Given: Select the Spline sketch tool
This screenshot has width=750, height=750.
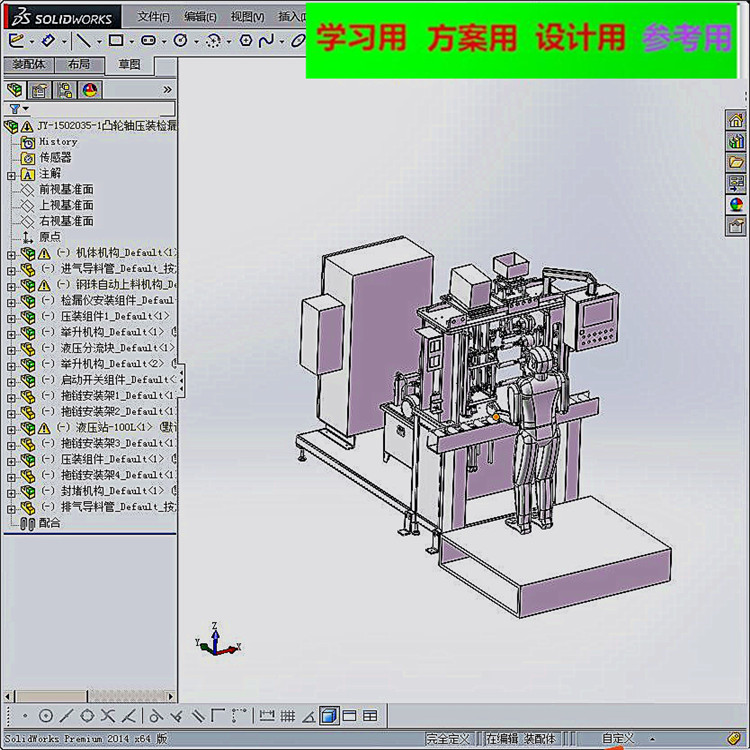Looking at the screenshot, I should pyautogui.click(x=266, y=41).
